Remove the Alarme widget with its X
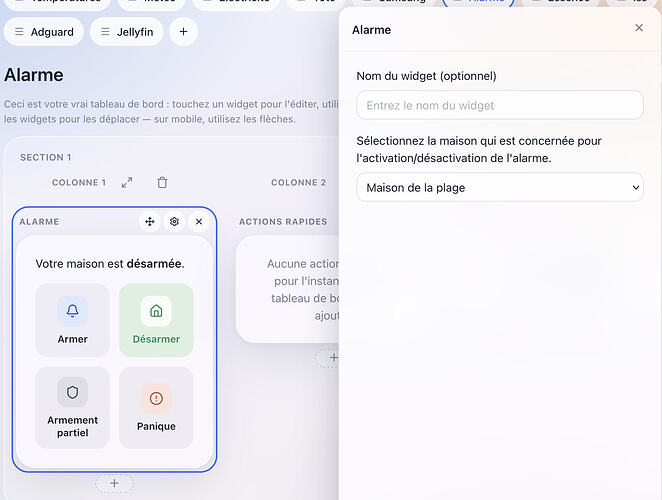Image resolution: width=662 pixels, height=500 pixels. tap(199, 221)
